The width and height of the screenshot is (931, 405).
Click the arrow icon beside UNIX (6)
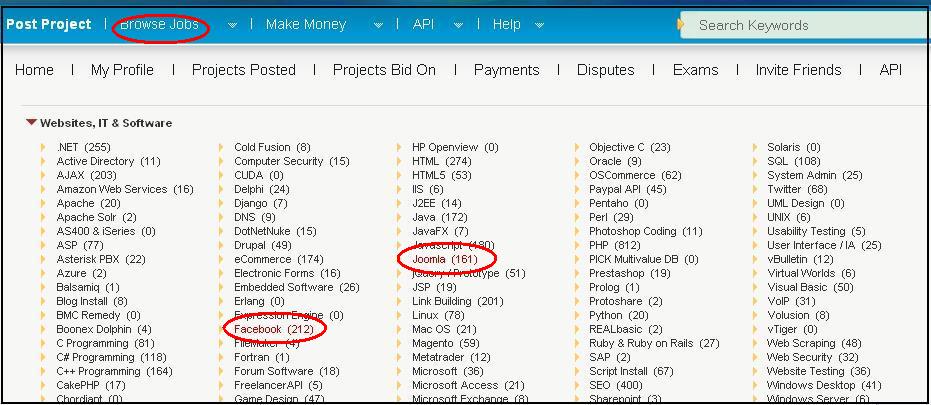click(x=755, y=217)
